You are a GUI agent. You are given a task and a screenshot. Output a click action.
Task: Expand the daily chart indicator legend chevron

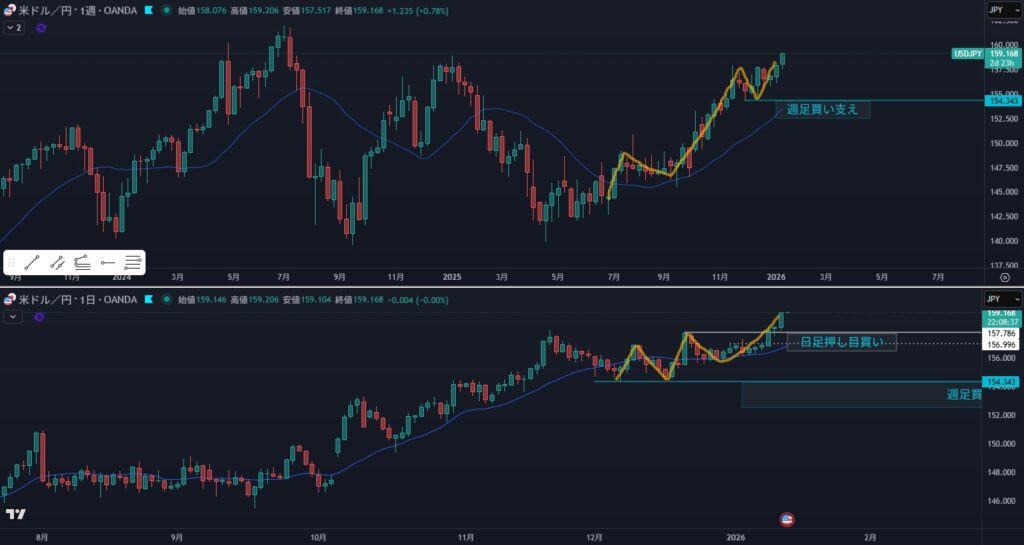(14, 316)
